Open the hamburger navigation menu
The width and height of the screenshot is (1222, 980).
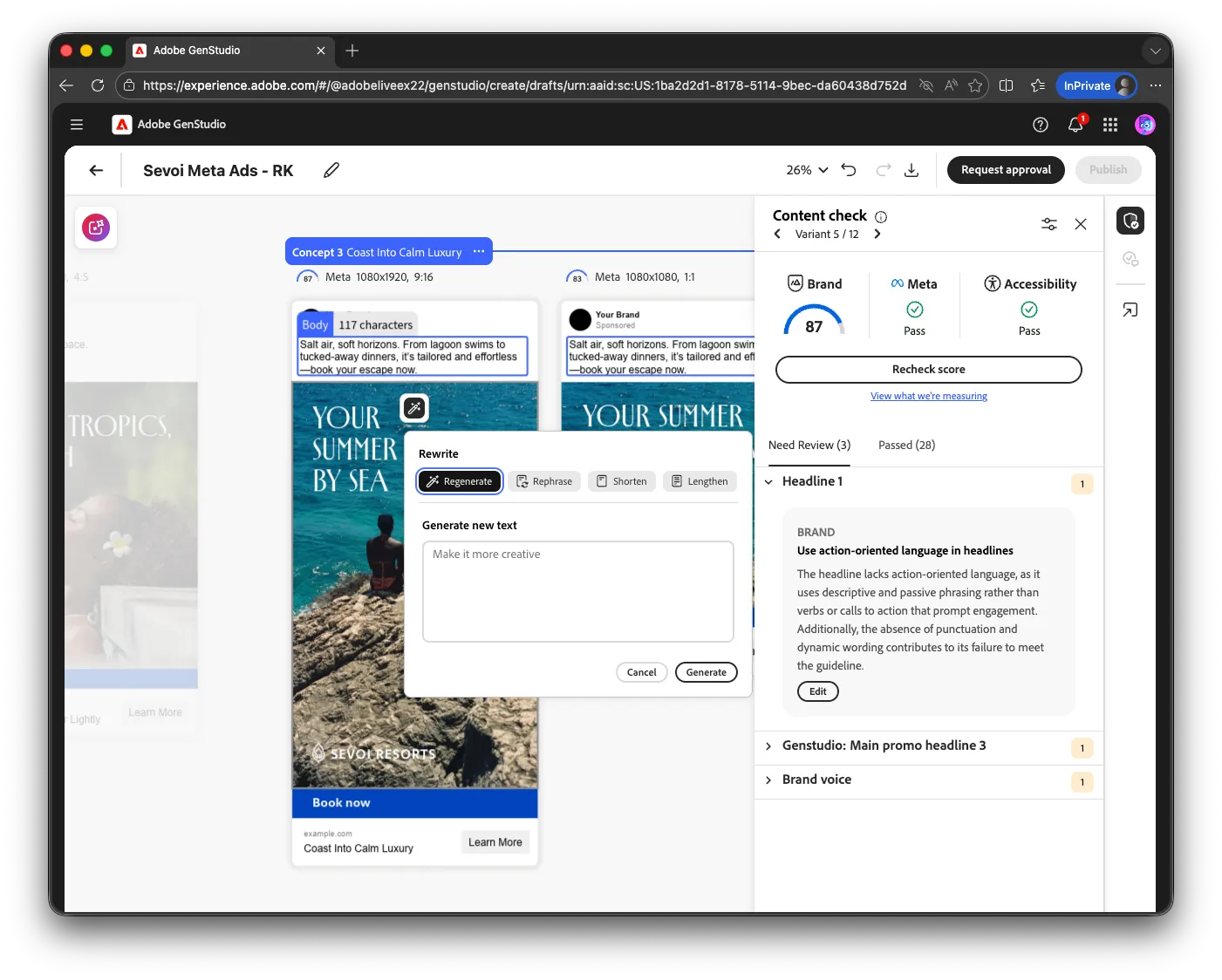point(77,125)
